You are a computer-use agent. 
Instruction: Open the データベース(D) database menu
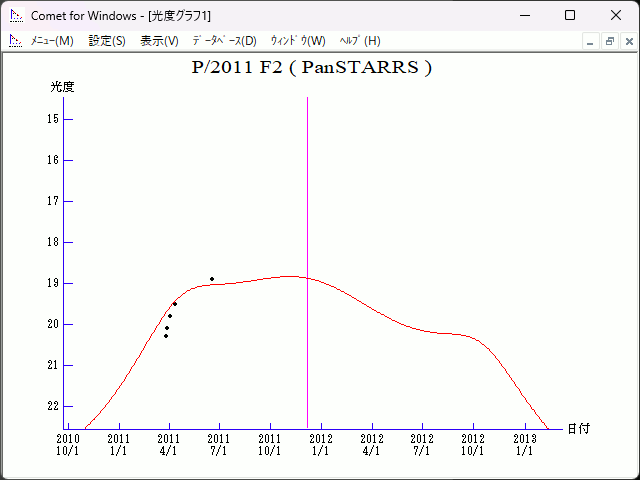(x=224, y=41)
